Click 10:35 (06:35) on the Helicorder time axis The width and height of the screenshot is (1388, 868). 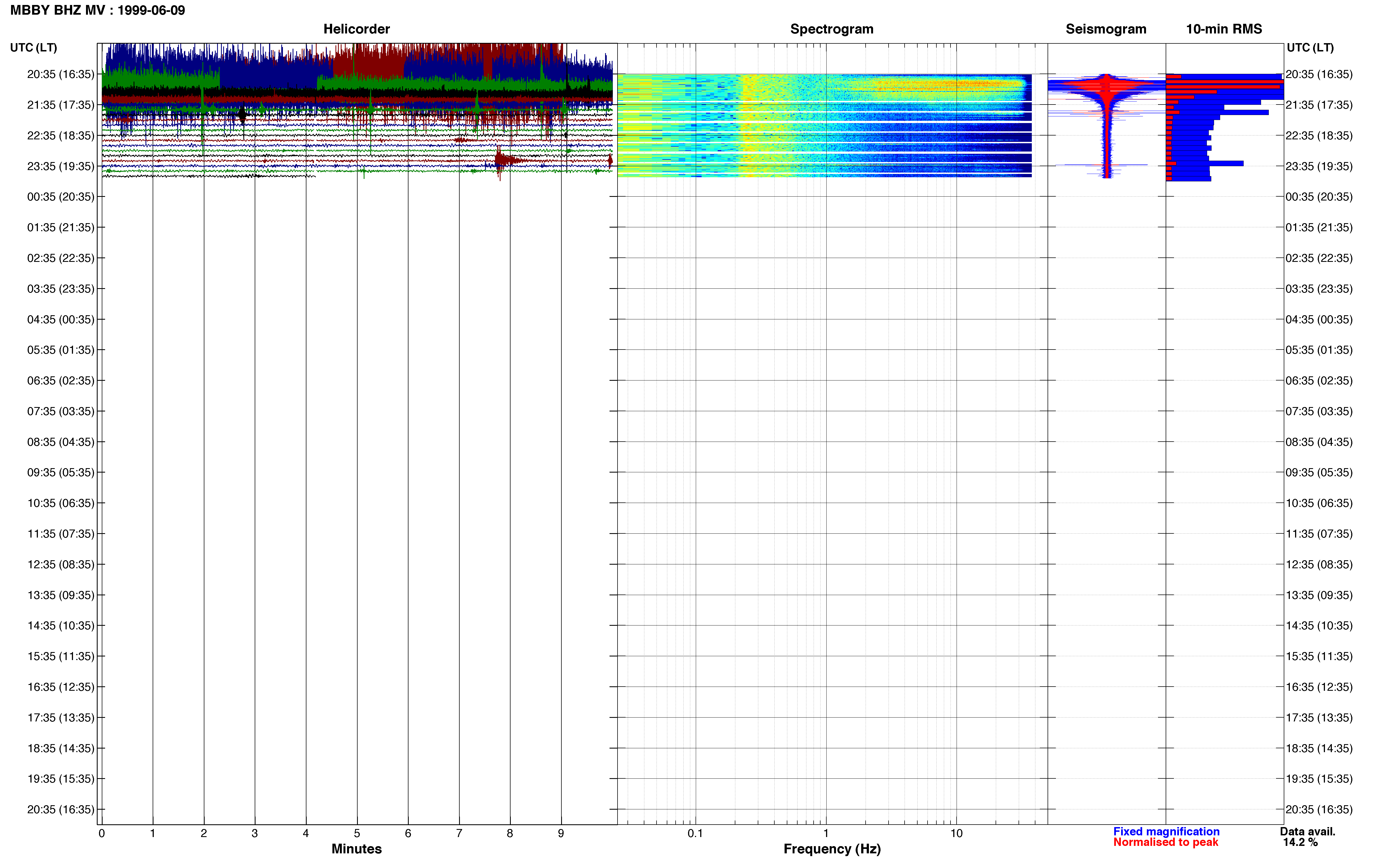click(61, 503)
